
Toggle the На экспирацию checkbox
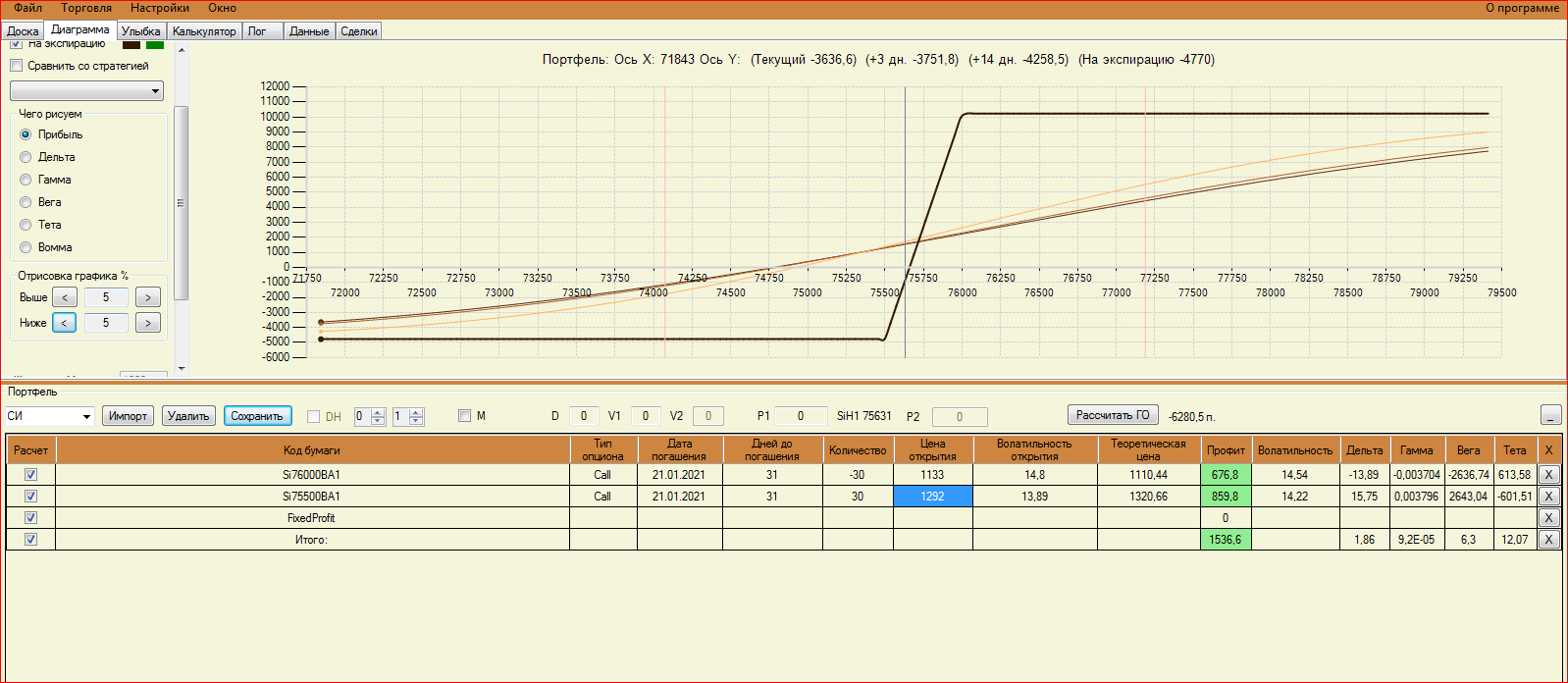pos(16,43)
